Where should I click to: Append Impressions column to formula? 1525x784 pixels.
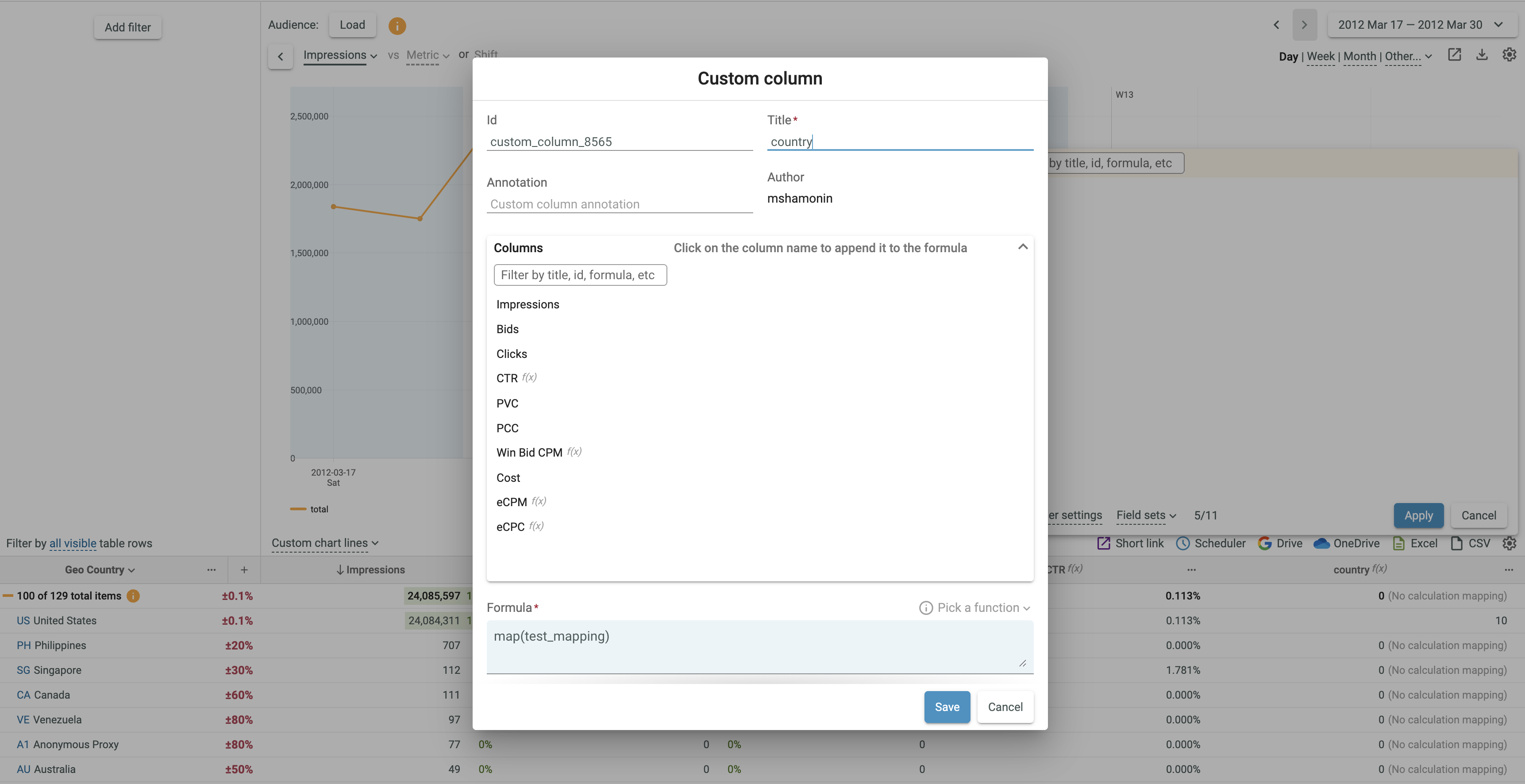tap(528, 304)
